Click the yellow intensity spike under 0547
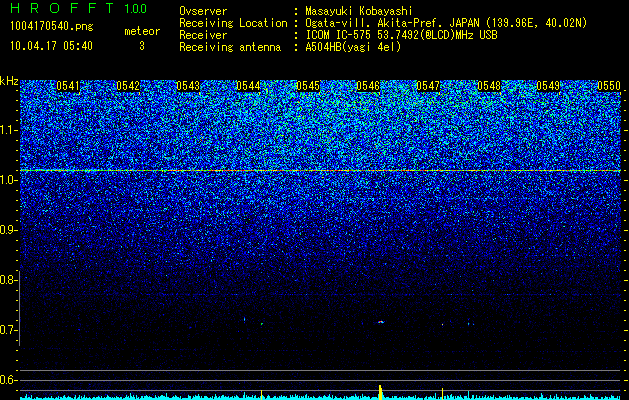The width and height of the screenshot is (629, 400). 442,394
